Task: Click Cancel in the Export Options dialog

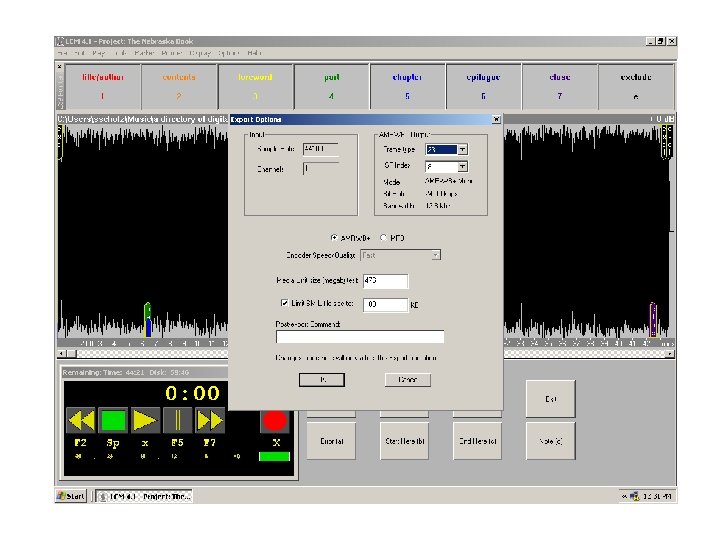Action: pyautogui.click(x=407, y=380)
